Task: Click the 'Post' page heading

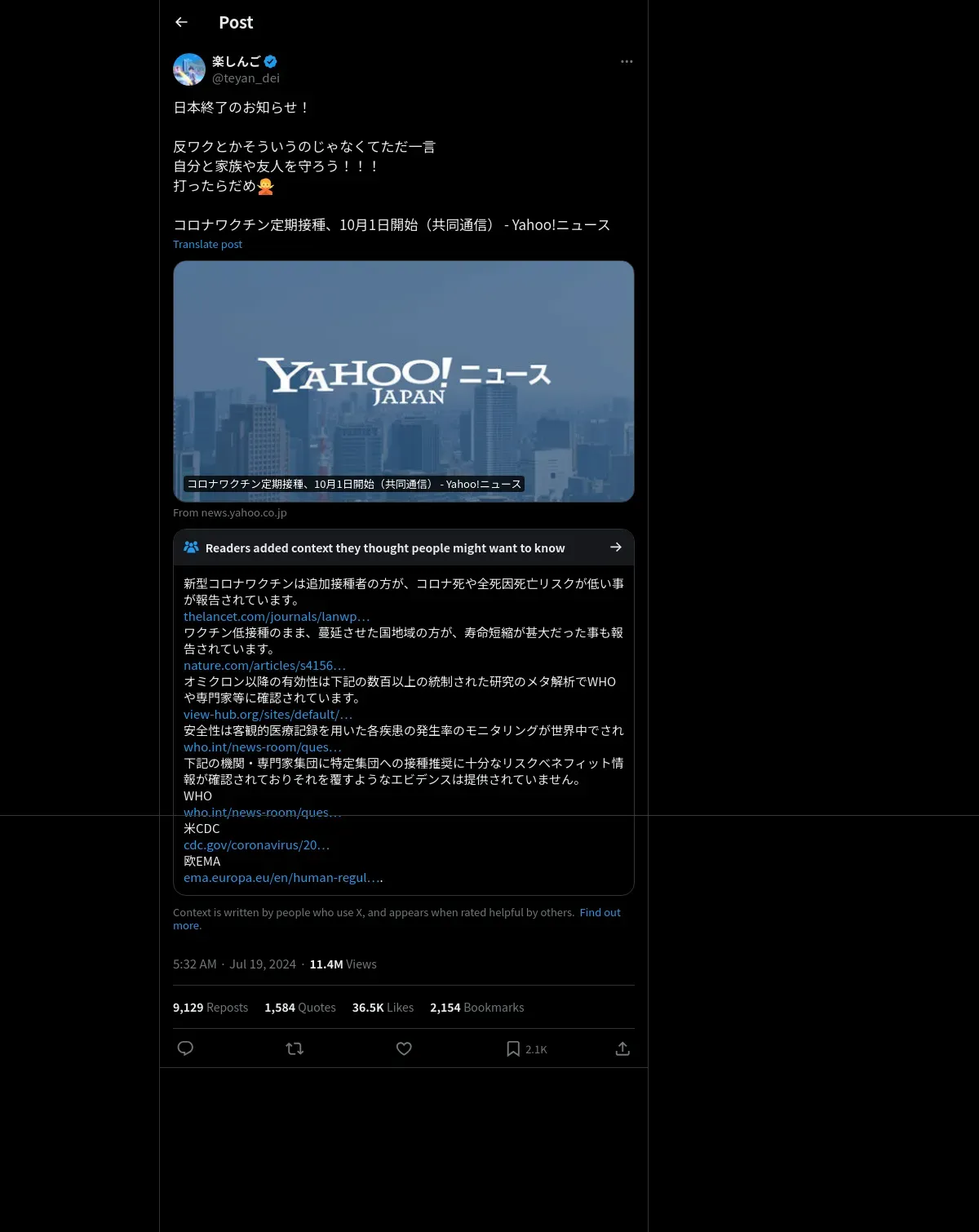Action: pyautogui.click(x=236, y=23)
